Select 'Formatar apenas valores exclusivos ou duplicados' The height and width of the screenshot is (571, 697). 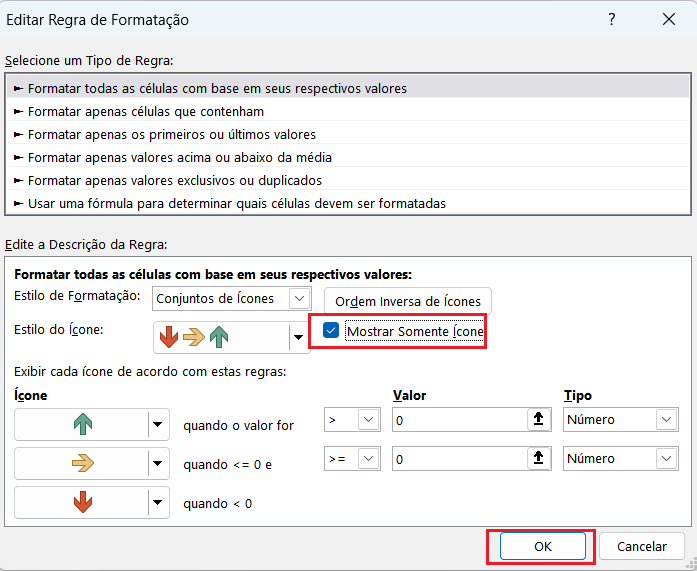coord(174,180)
